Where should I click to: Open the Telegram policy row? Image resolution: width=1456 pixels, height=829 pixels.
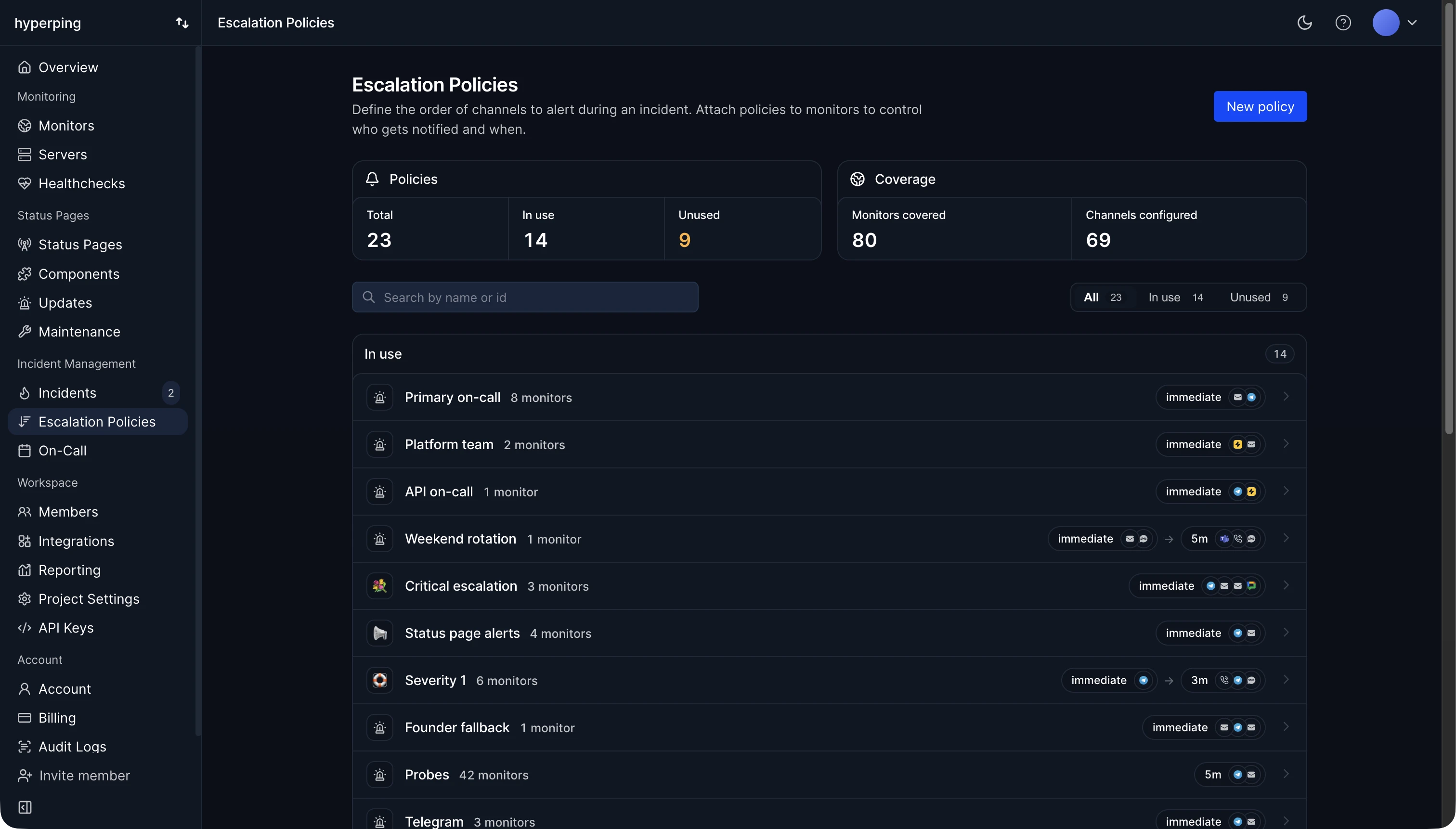[x=829, y=814]
